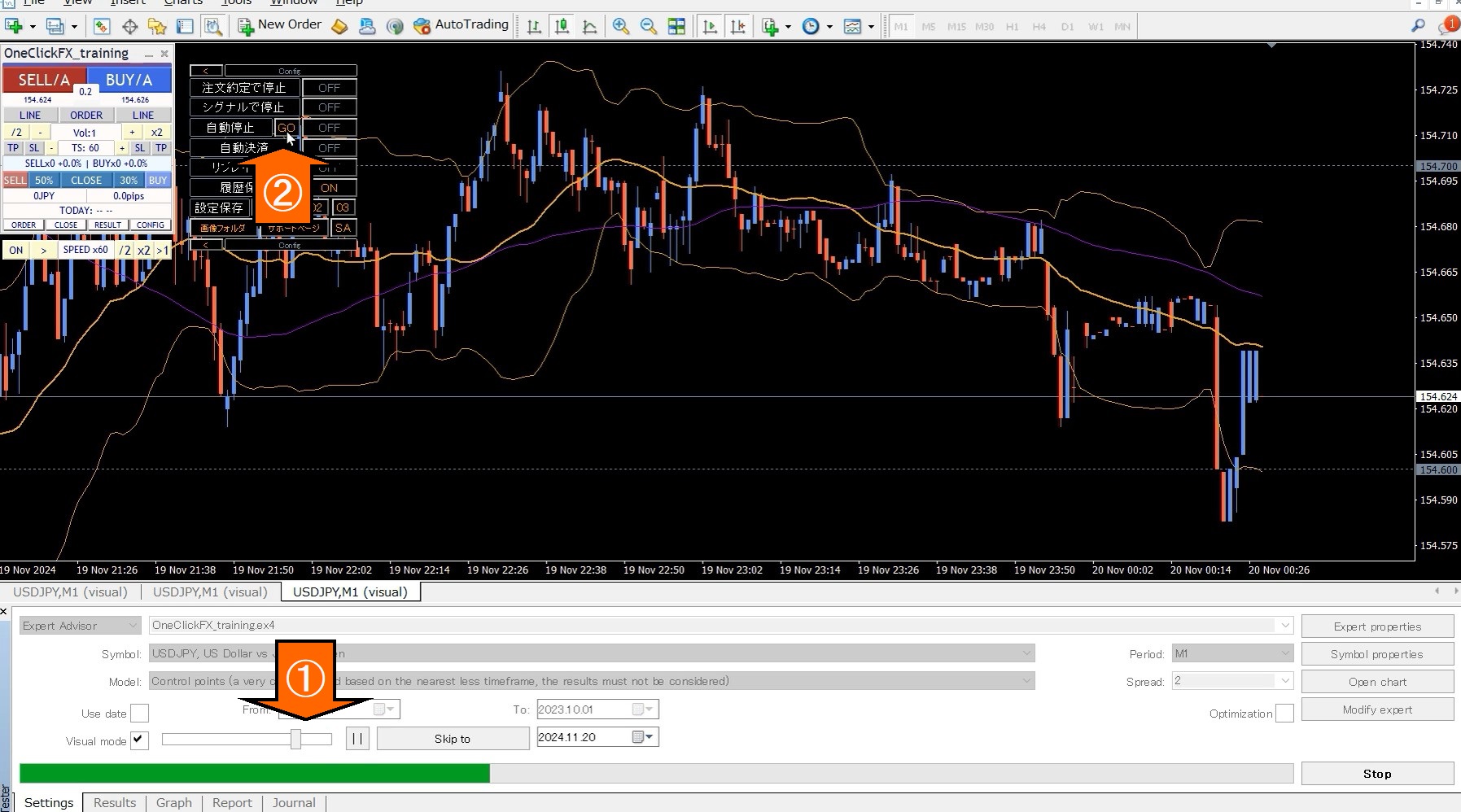This screenshot has width=1461, height=812.
Task: Select the candlestick chart type icon
Action: (562, 26)
